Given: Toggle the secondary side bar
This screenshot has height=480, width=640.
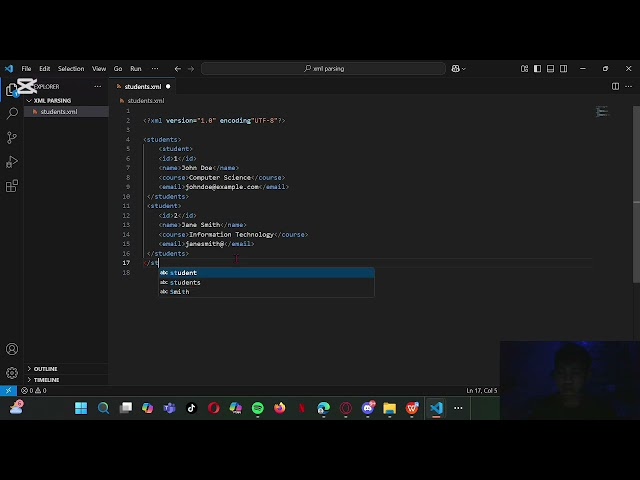Looking at the screenshot, I should coord(564,69).
